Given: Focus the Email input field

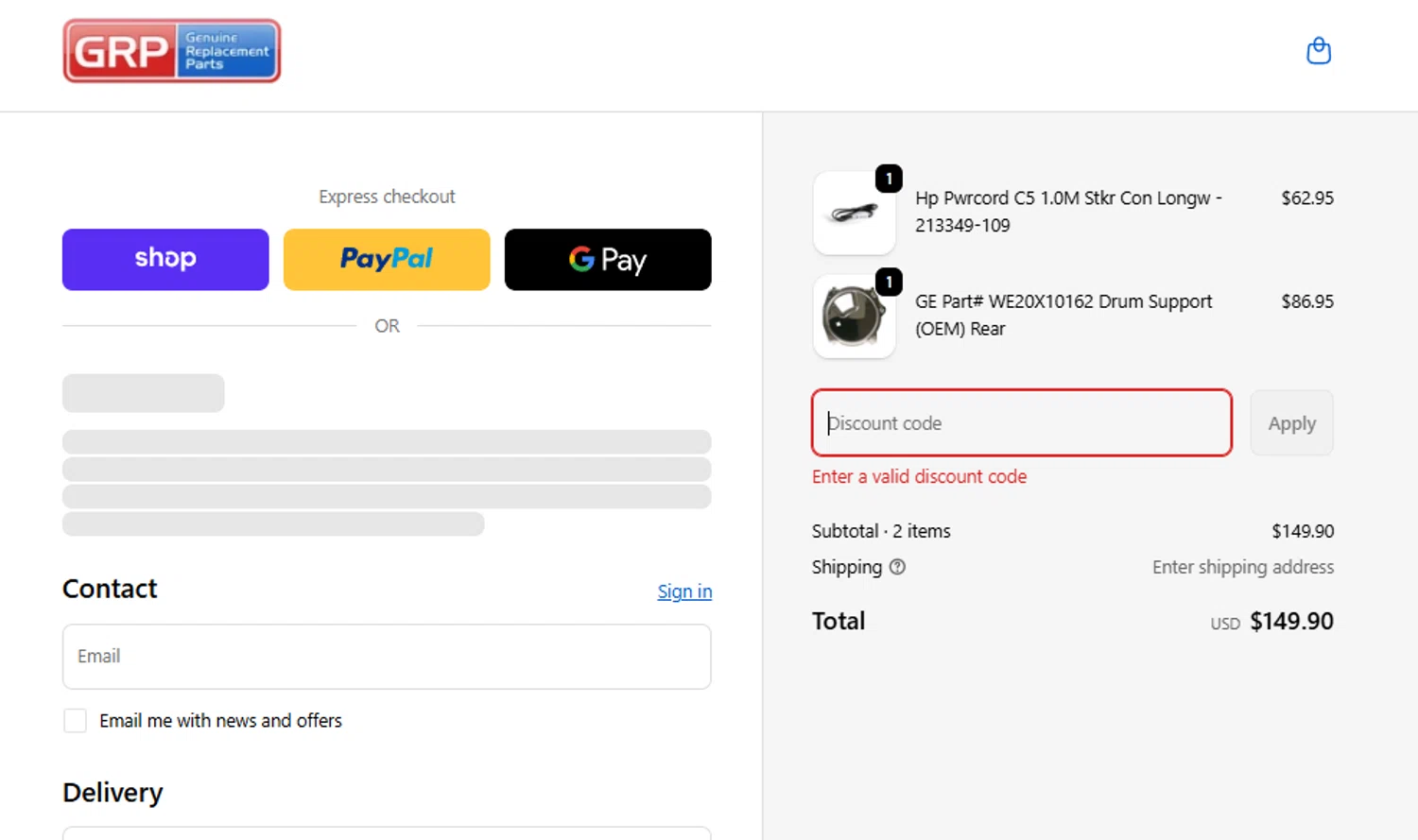Looking at the screenshot, I should coord(387,657).
